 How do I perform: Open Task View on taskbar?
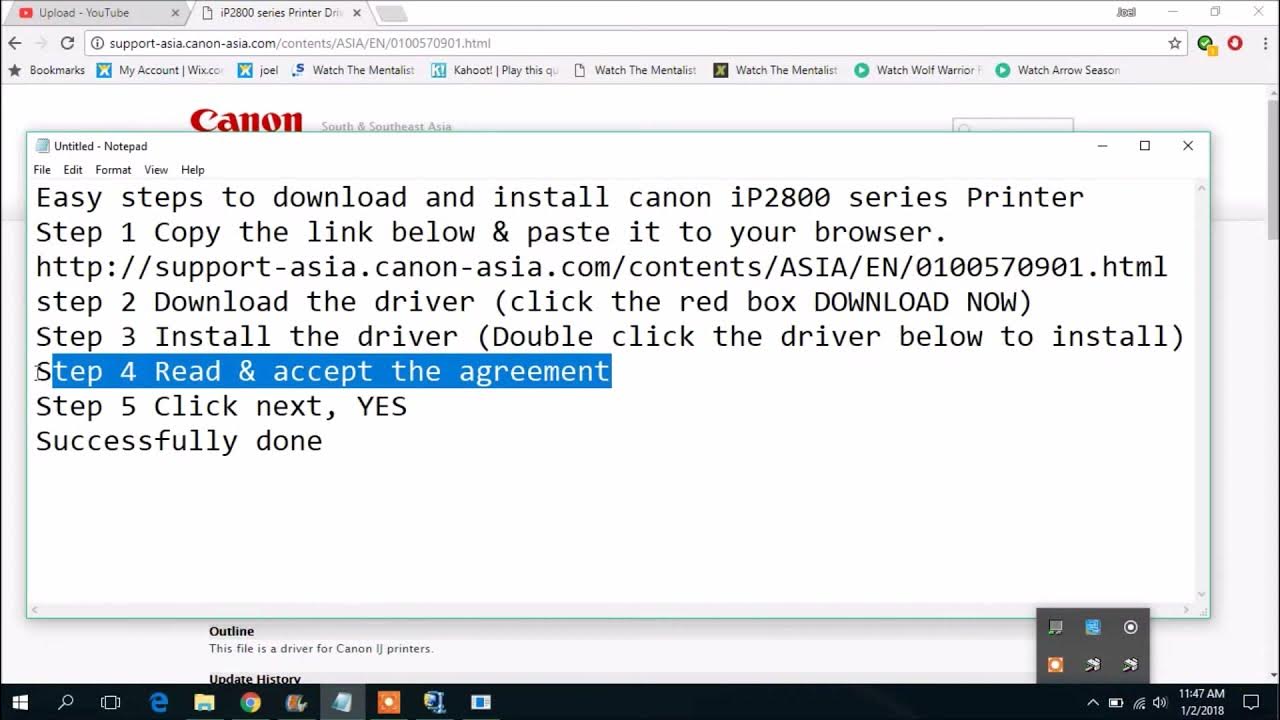pos(111,702)
